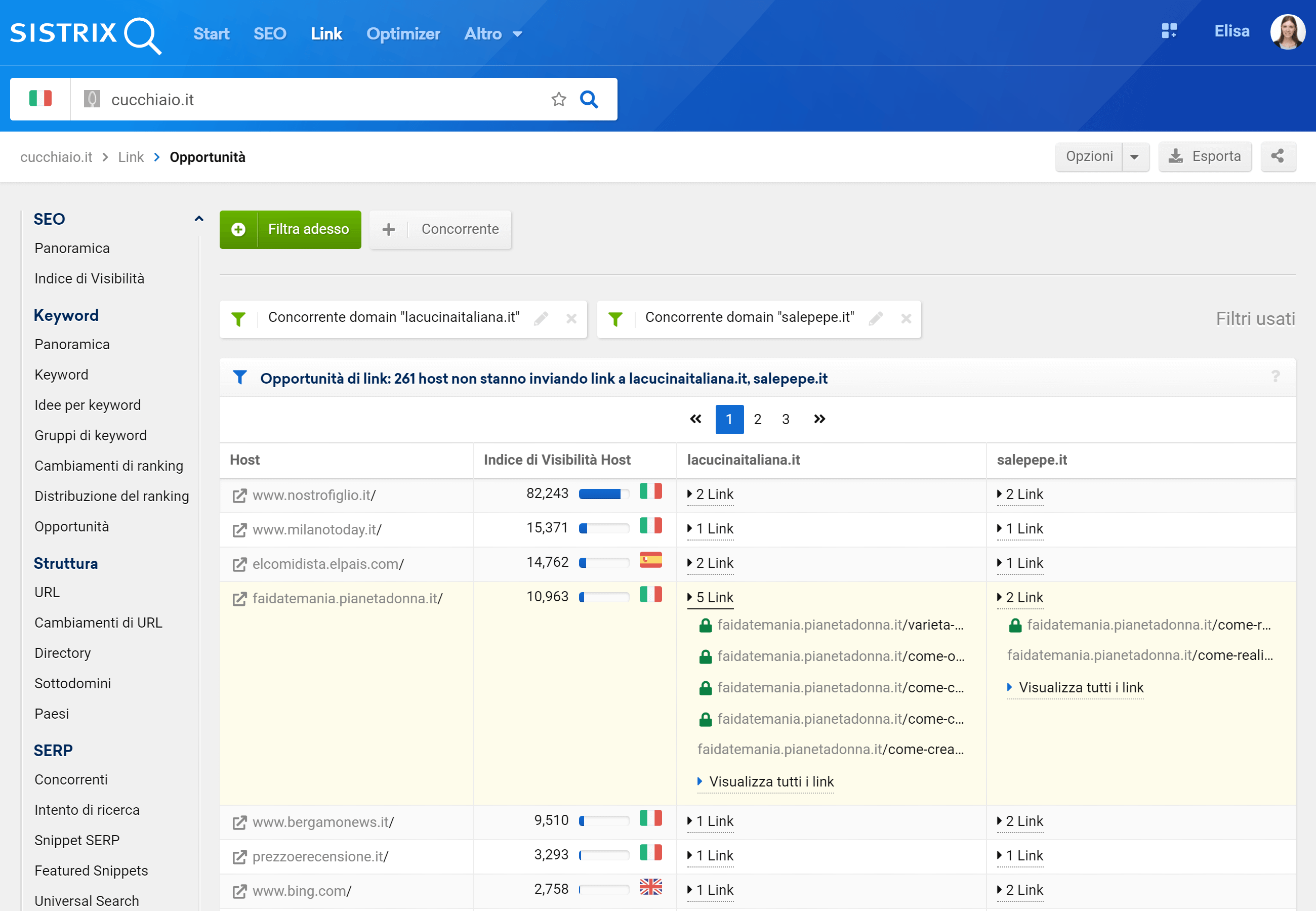Screen dimensions: 1316x911
Task: Expand bergamonews salepepe 2 Link
Action: point(1020,821)
